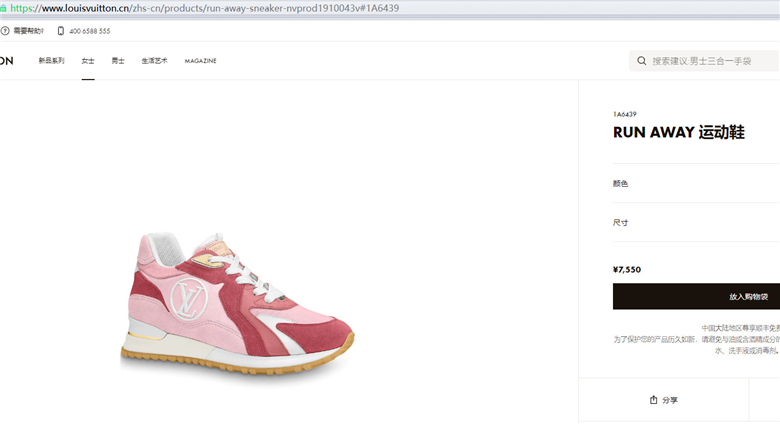This screenshot has height=424, width=780.
Task: Click the secure lock icon in address bar
Action: [x=3, y=8]
